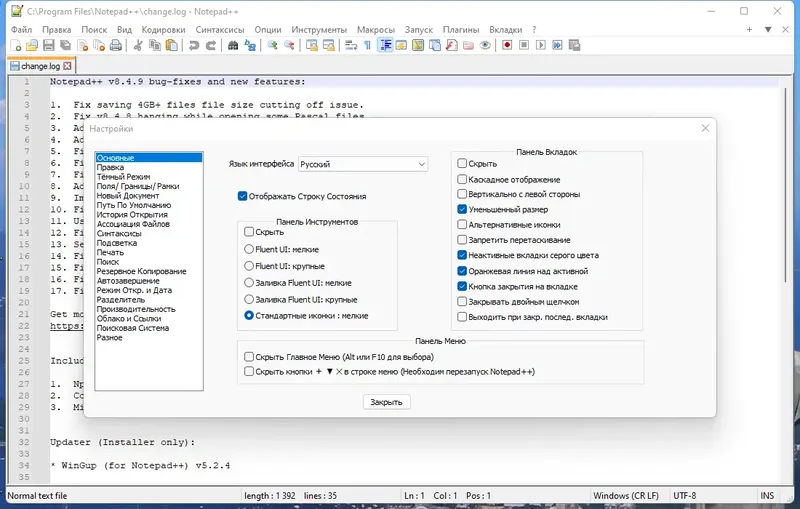
Task: Select Заливка Fluent UI: крупные option
Action: coord(249,299)
